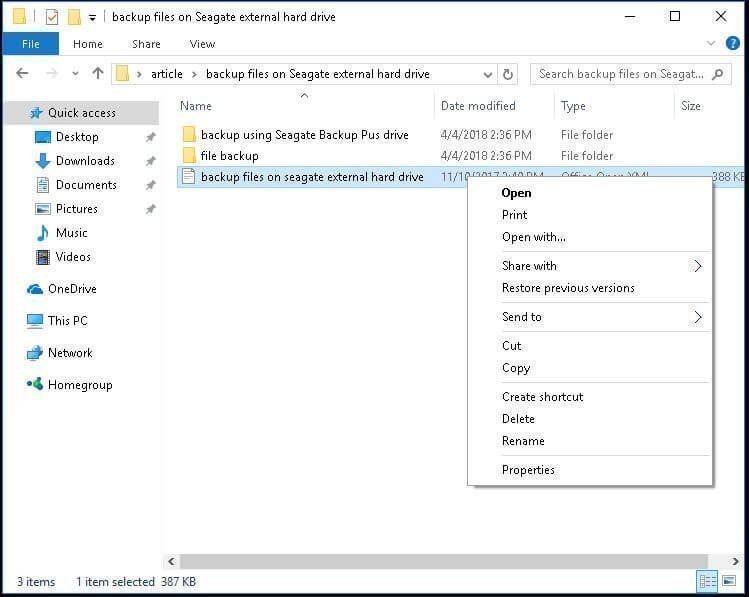Image resolution: width=749 pixels, height=597 pixels.
Task: Switch to Details view in status bar
Action: point(707,581)
